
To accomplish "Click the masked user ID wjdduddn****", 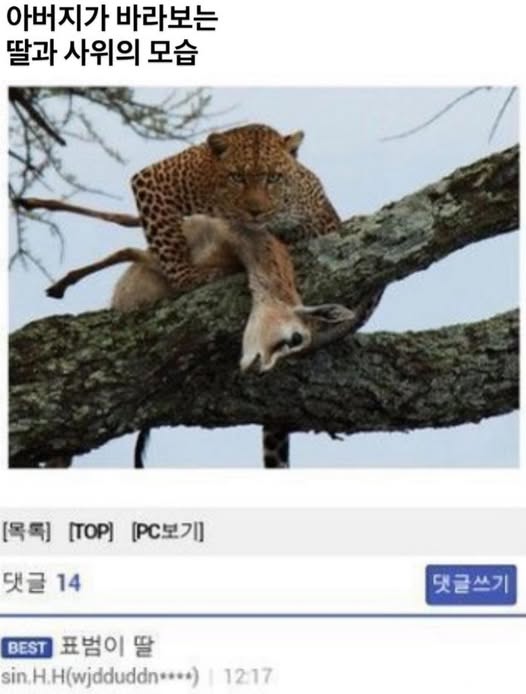I will coord(132,676).
